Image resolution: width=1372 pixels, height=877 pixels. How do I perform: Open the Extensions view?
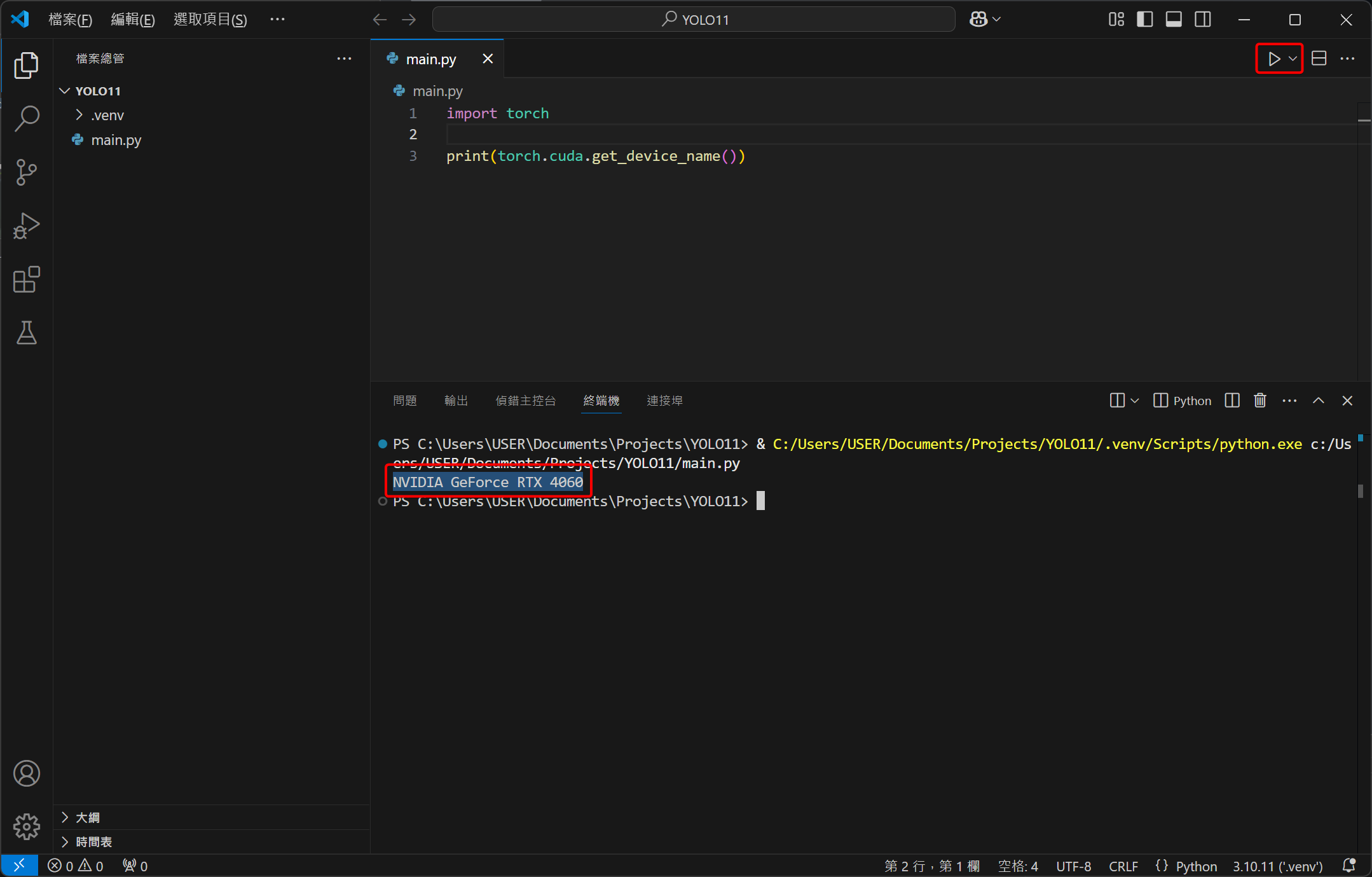coord(26,280)
